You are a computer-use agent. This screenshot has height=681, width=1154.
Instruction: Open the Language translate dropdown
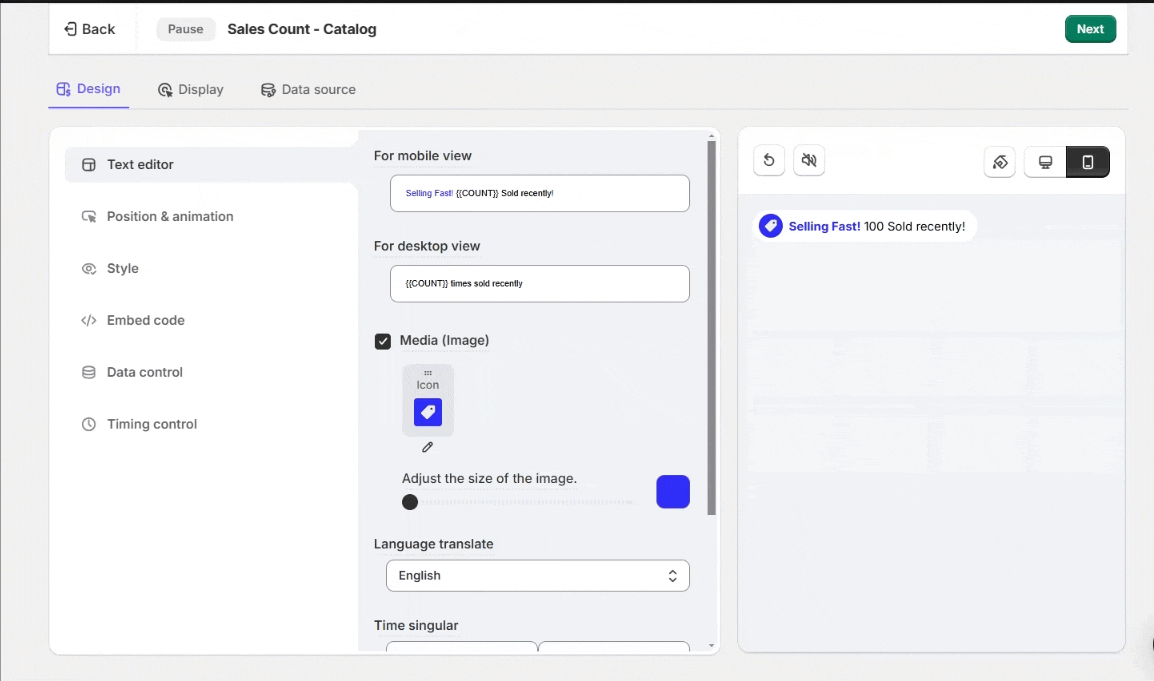pyautogui.click(x=538, y=576)
